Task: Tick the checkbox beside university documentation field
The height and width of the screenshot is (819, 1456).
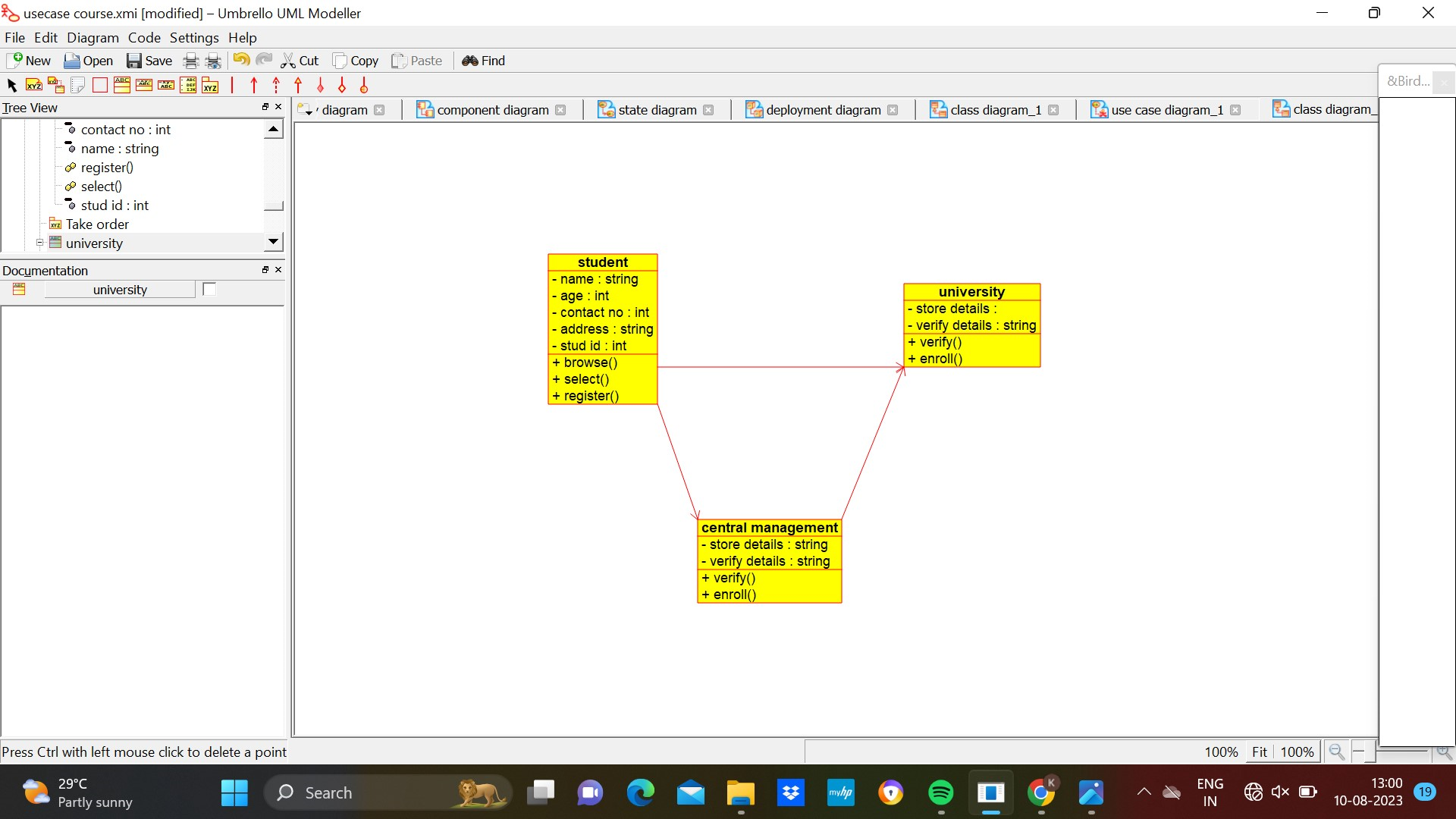Action: coord(209,289)
